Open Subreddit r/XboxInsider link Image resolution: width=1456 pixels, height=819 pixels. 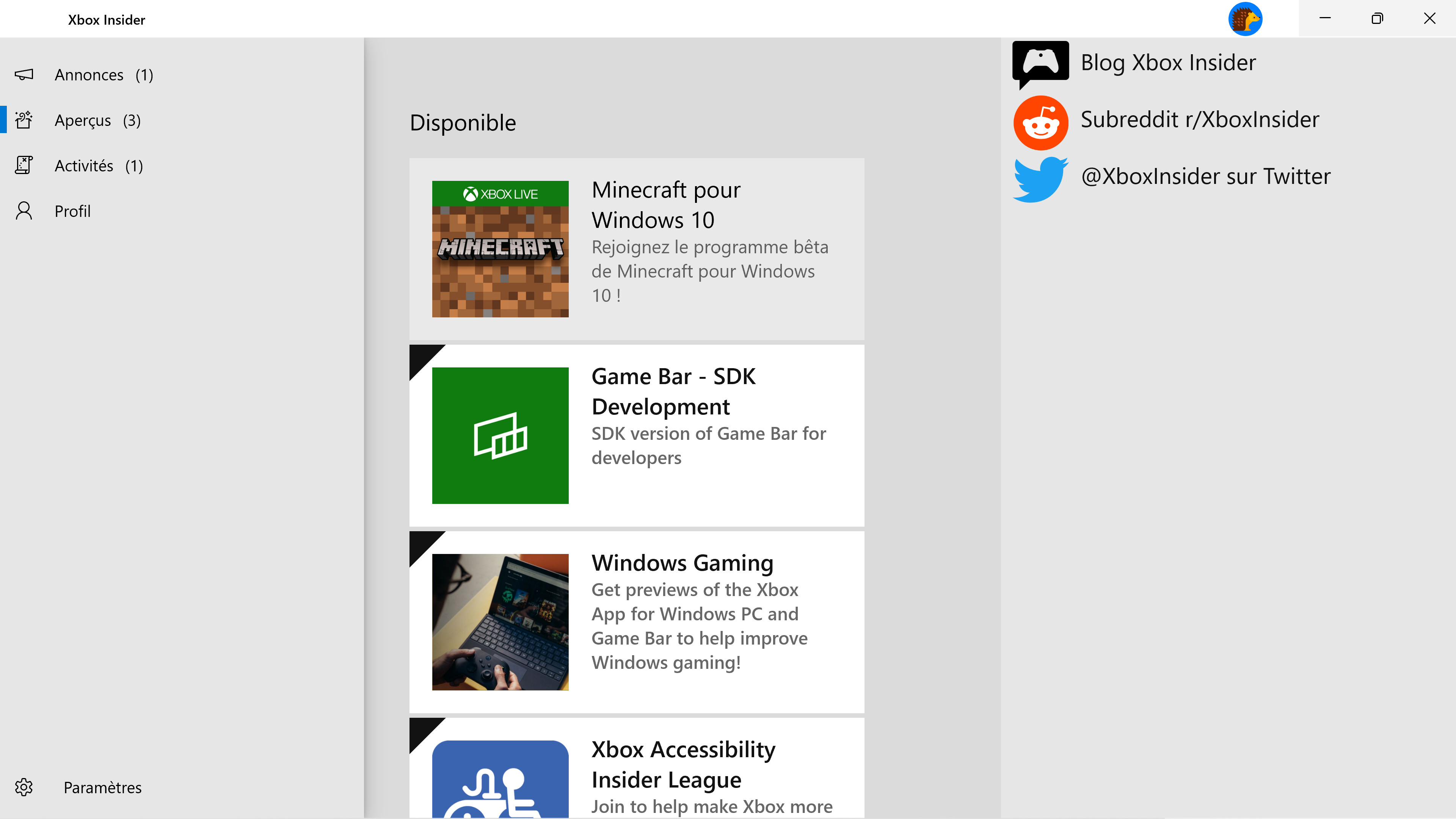click(1199, 120)
